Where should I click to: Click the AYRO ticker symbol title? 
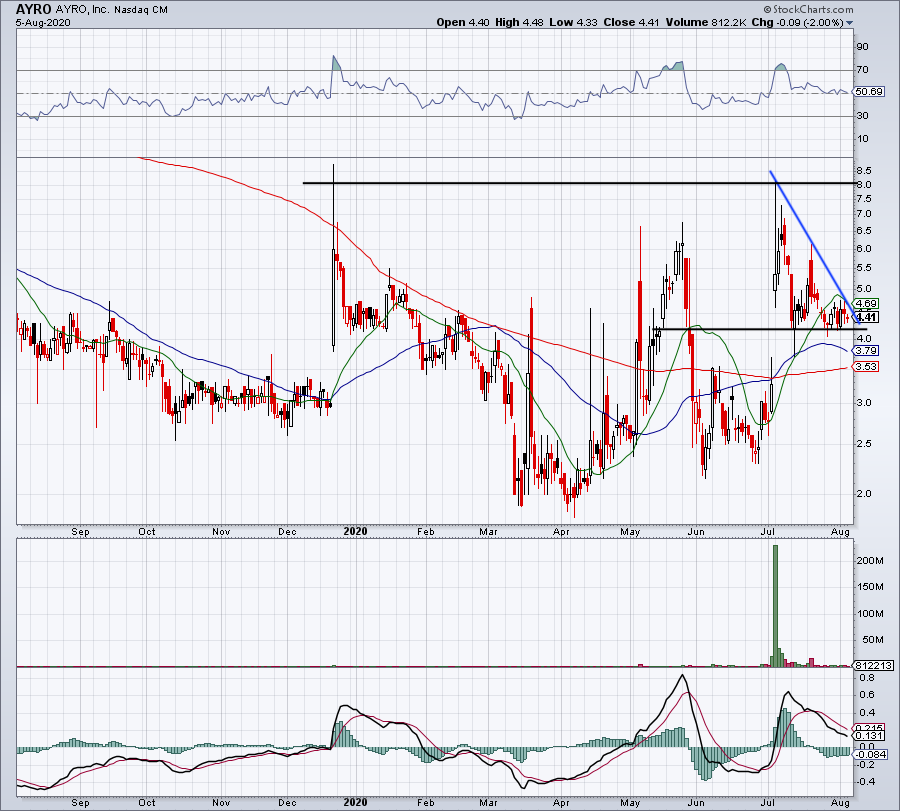[x=36, y=6]
